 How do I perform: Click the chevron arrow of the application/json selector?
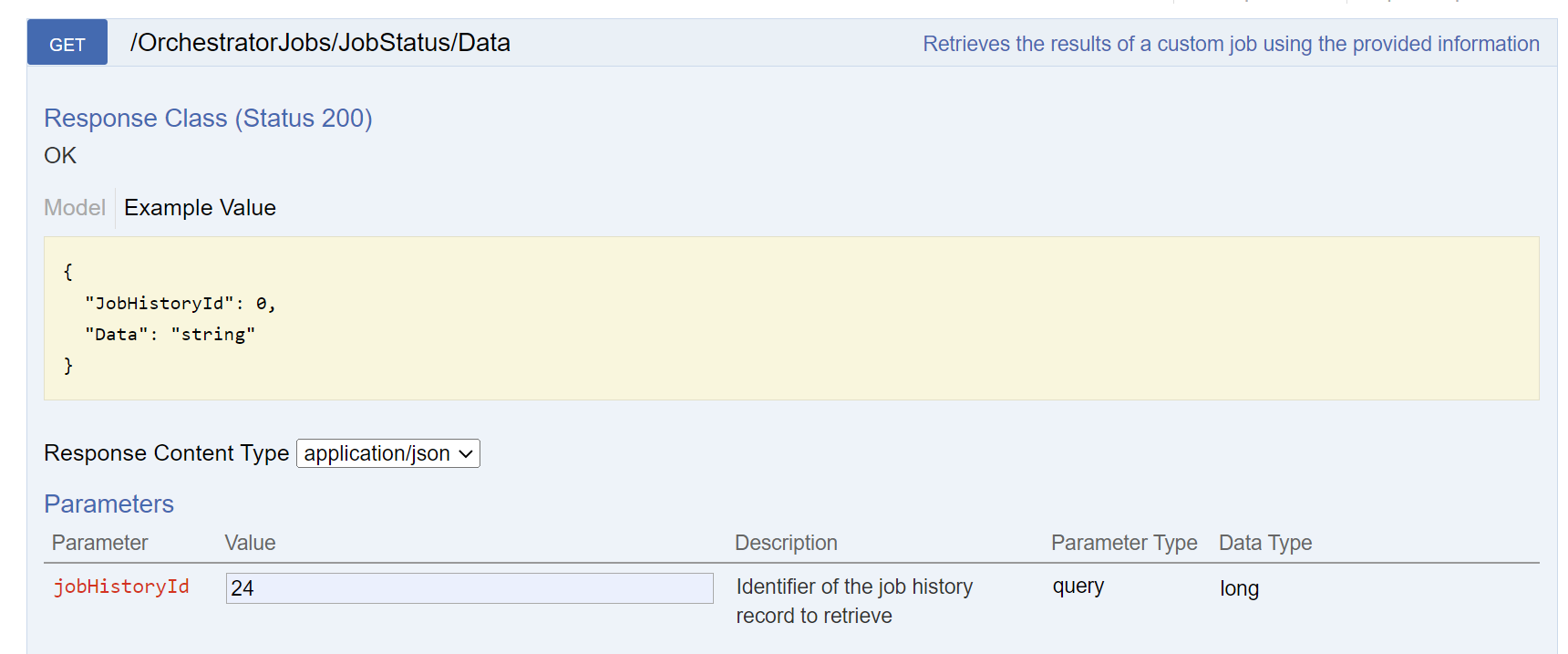[x=466, y=453]
